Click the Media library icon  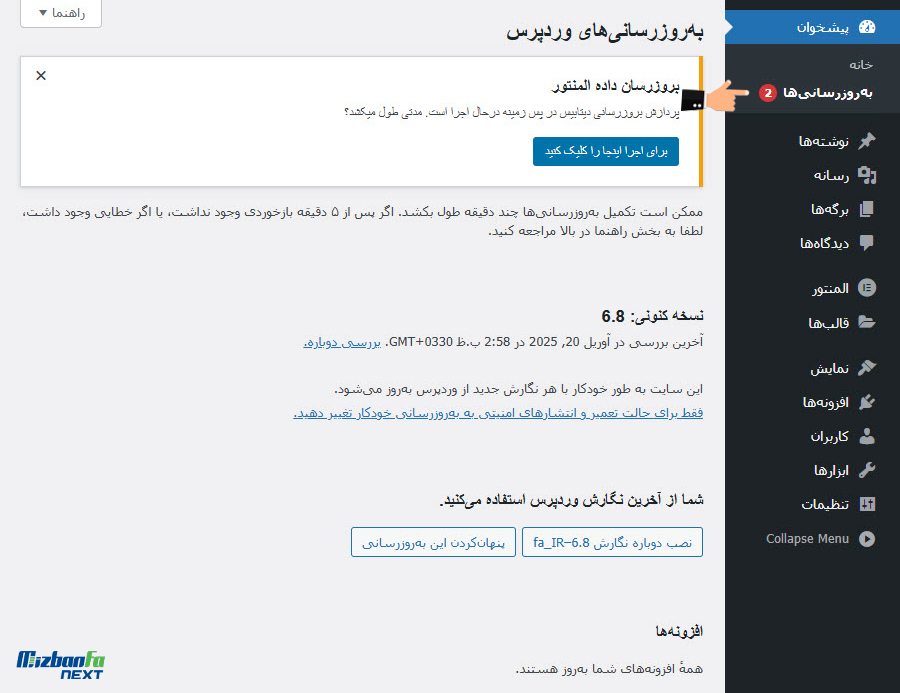point(867,175)
